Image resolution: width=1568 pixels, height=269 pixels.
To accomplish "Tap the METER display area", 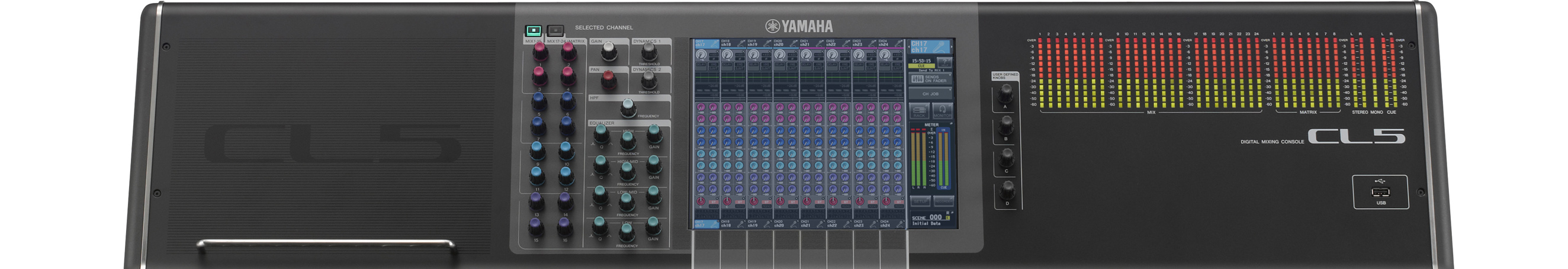I will point(931,156).
